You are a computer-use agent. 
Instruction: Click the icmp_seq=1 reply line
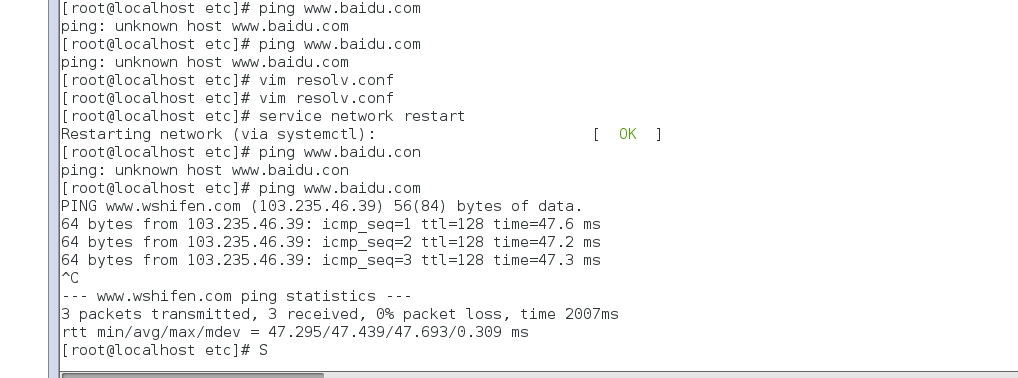point(330,224)
